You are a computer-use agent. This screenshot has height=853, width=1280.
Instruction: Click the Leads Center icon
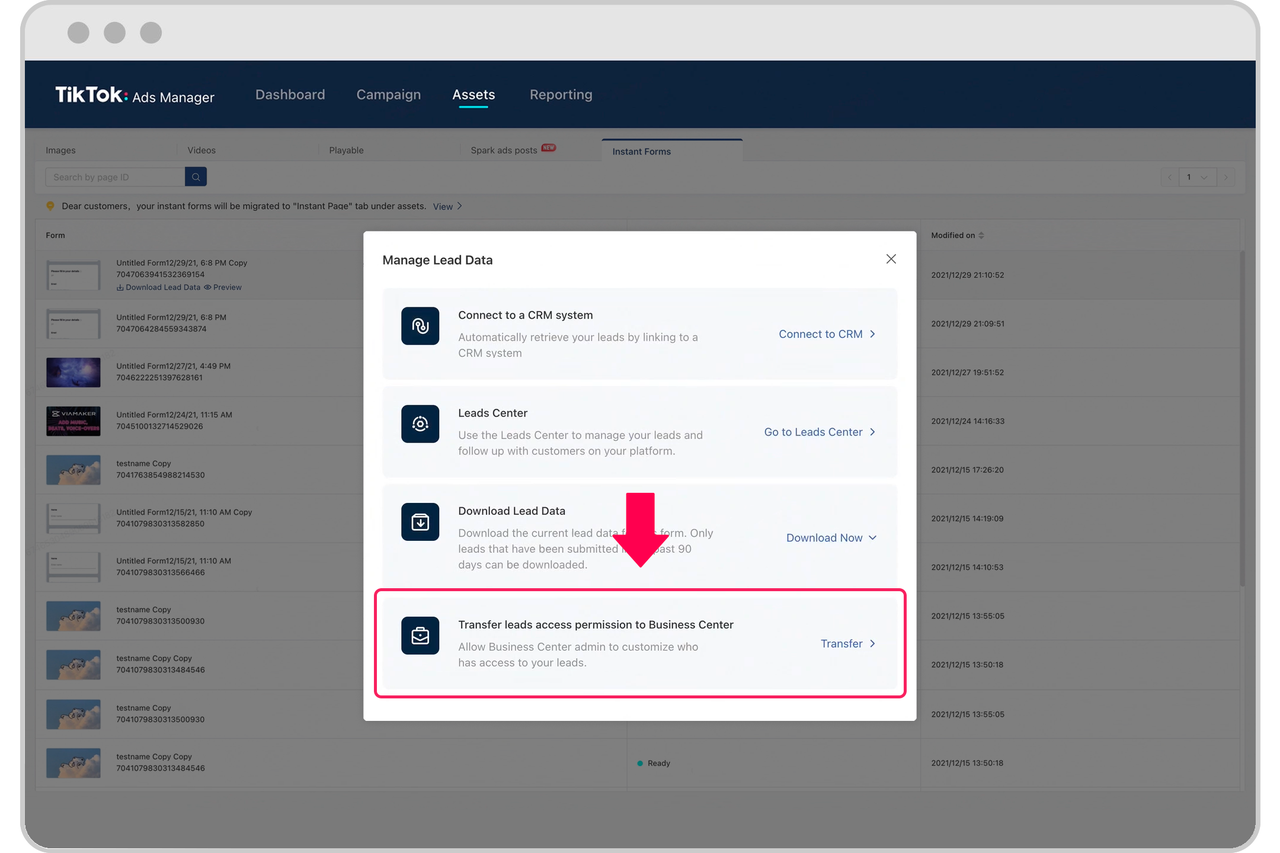[420, 424]
